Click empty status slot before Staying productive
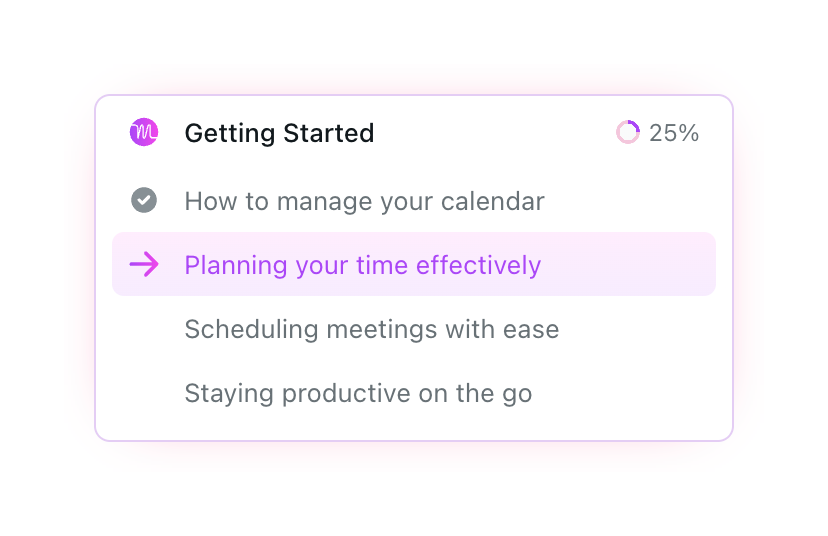The width and height of the screenshot is (828, 536). click(144, 393)
